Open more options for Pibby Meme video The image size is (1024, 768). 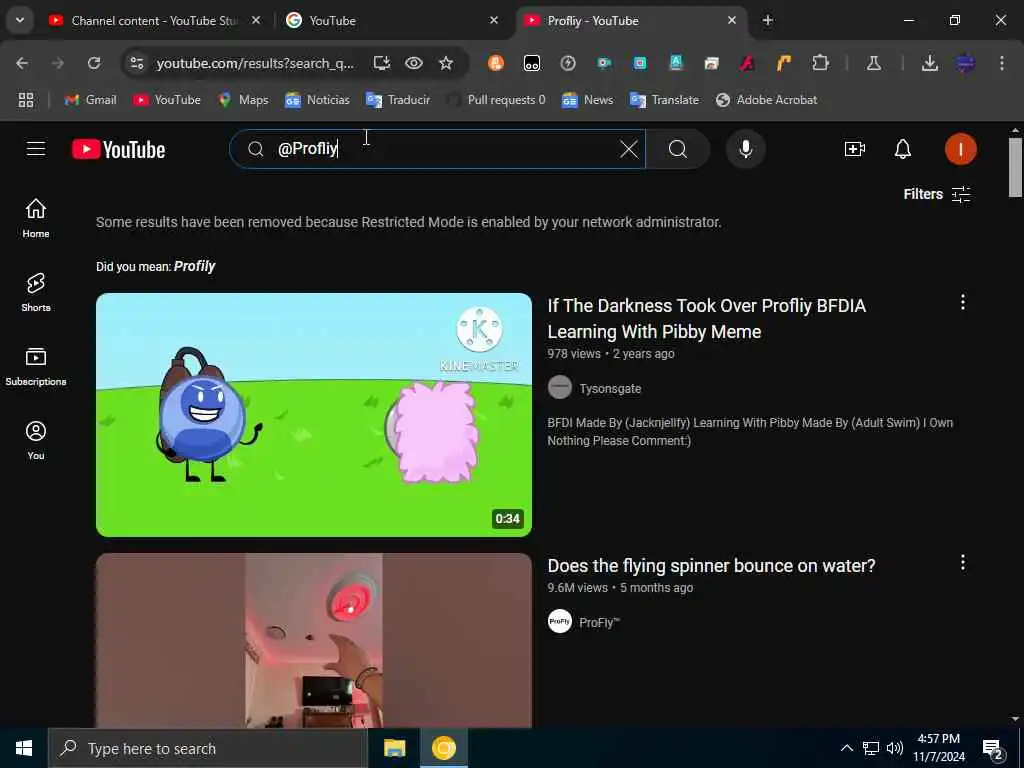click(x=963, y=302)
